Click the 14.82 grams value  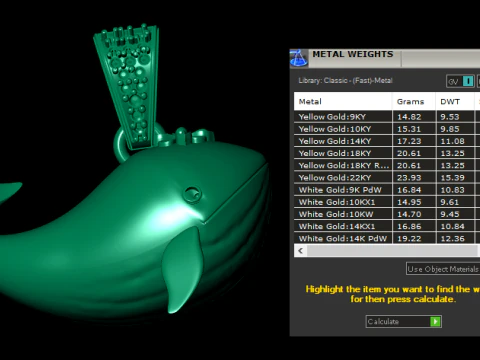point(409,117)
